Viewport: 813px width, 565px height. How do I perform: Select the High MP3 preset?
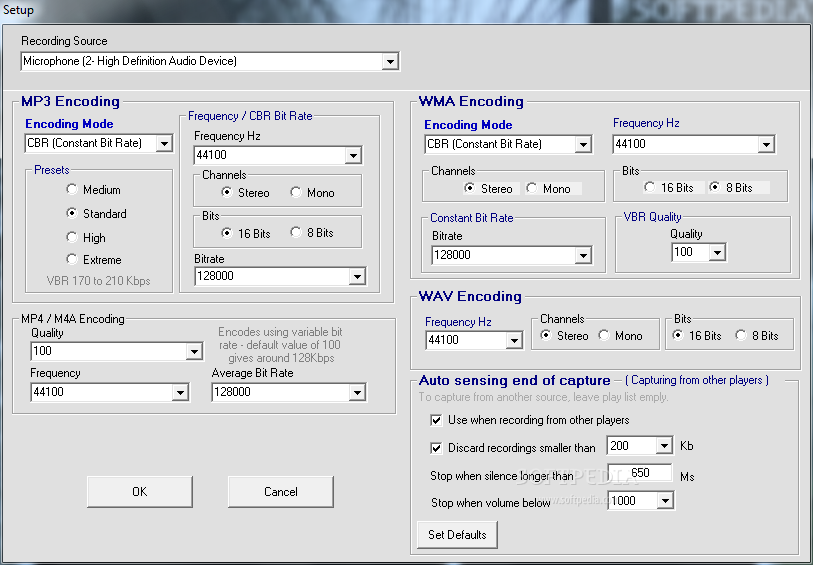(x=72, y=237)
